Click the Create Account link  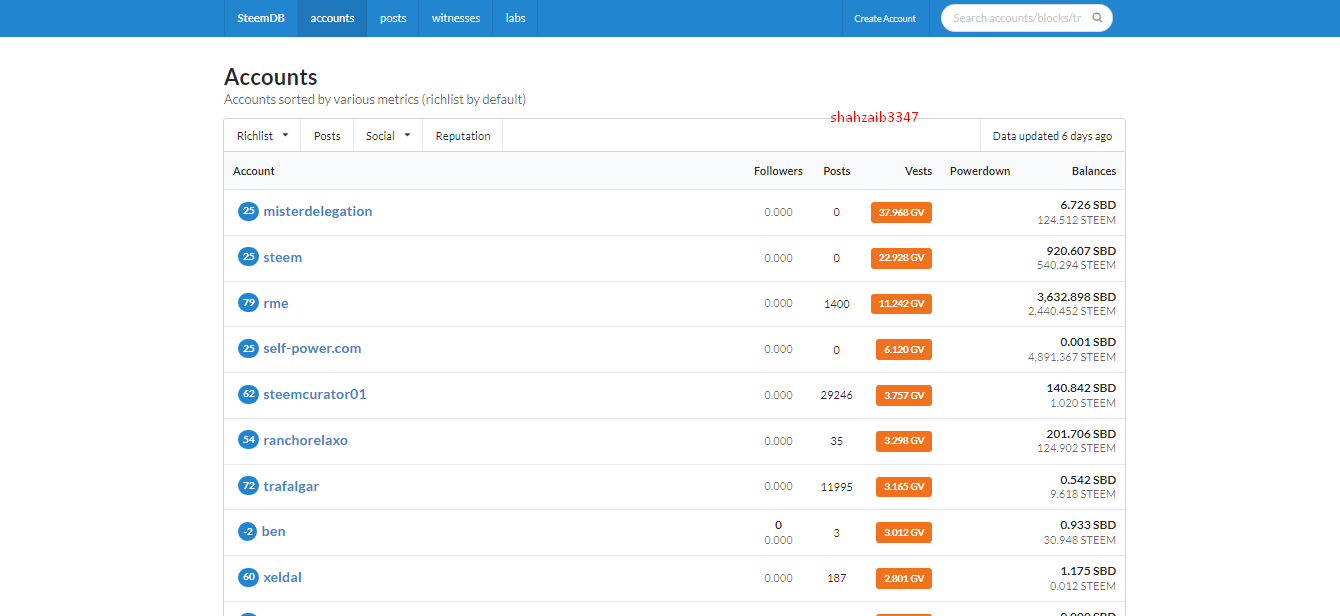point(885,18)
